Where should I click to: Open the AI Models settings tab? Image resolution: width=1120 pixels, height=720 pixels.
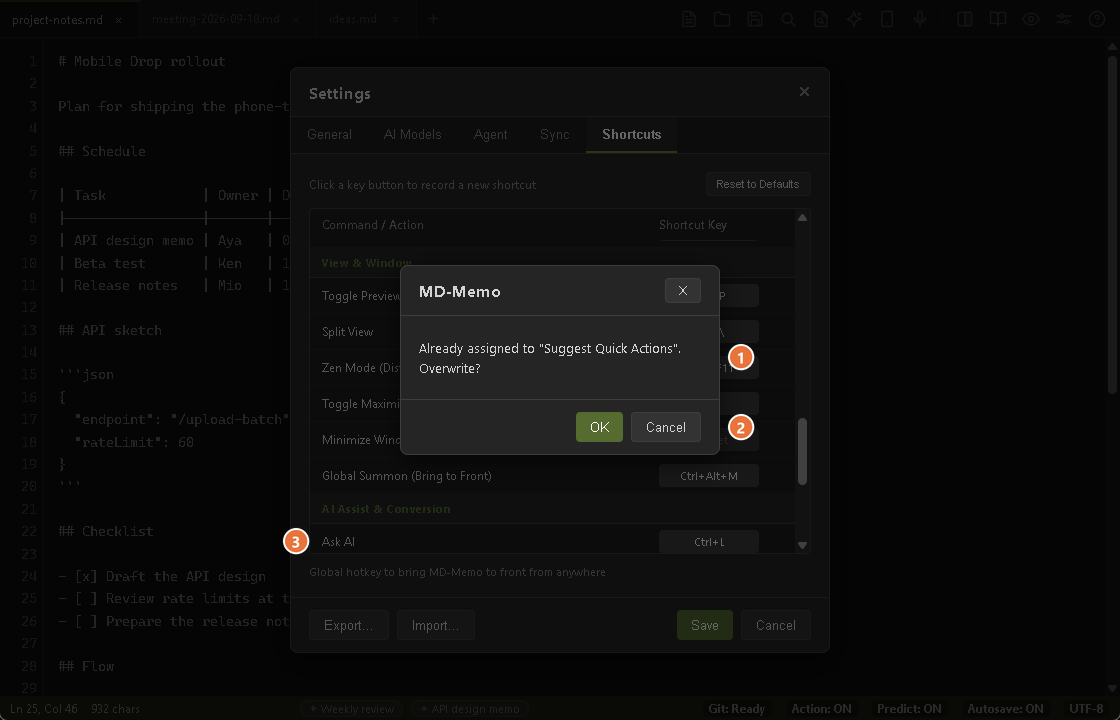pyautogui.click(x=412, y=134)
